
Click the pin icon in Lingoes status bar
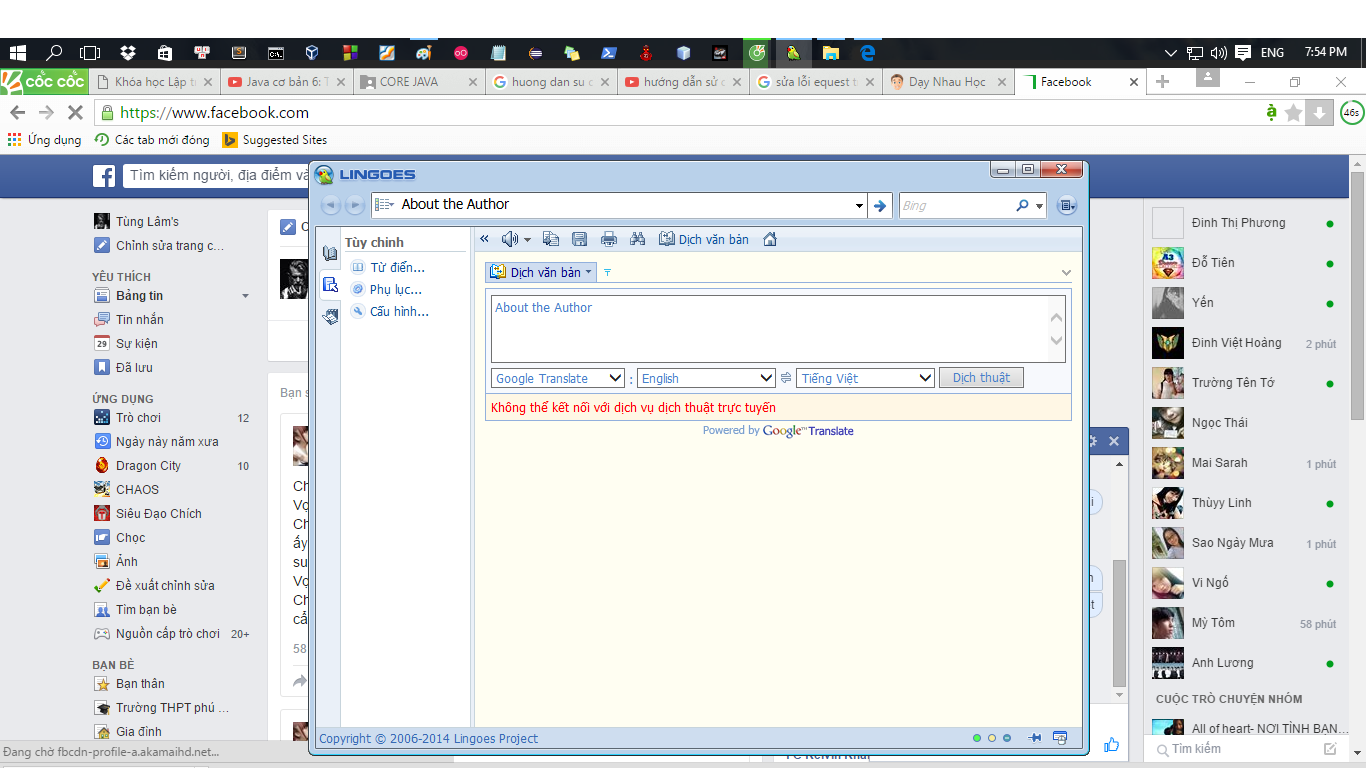pyautogui.click(x=1035, y=738)
